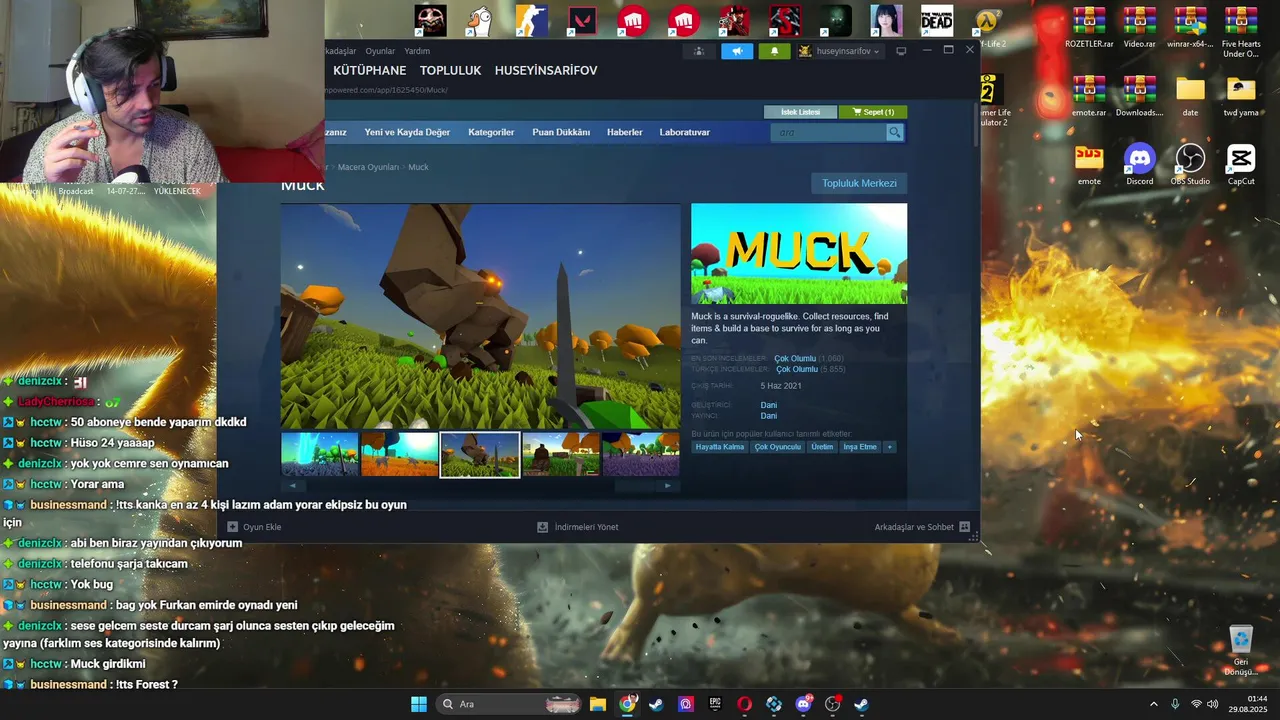Select the Hayatta Kalma tag
Image resolution: width=1280 pixels, height=720 pixels.
720,447
